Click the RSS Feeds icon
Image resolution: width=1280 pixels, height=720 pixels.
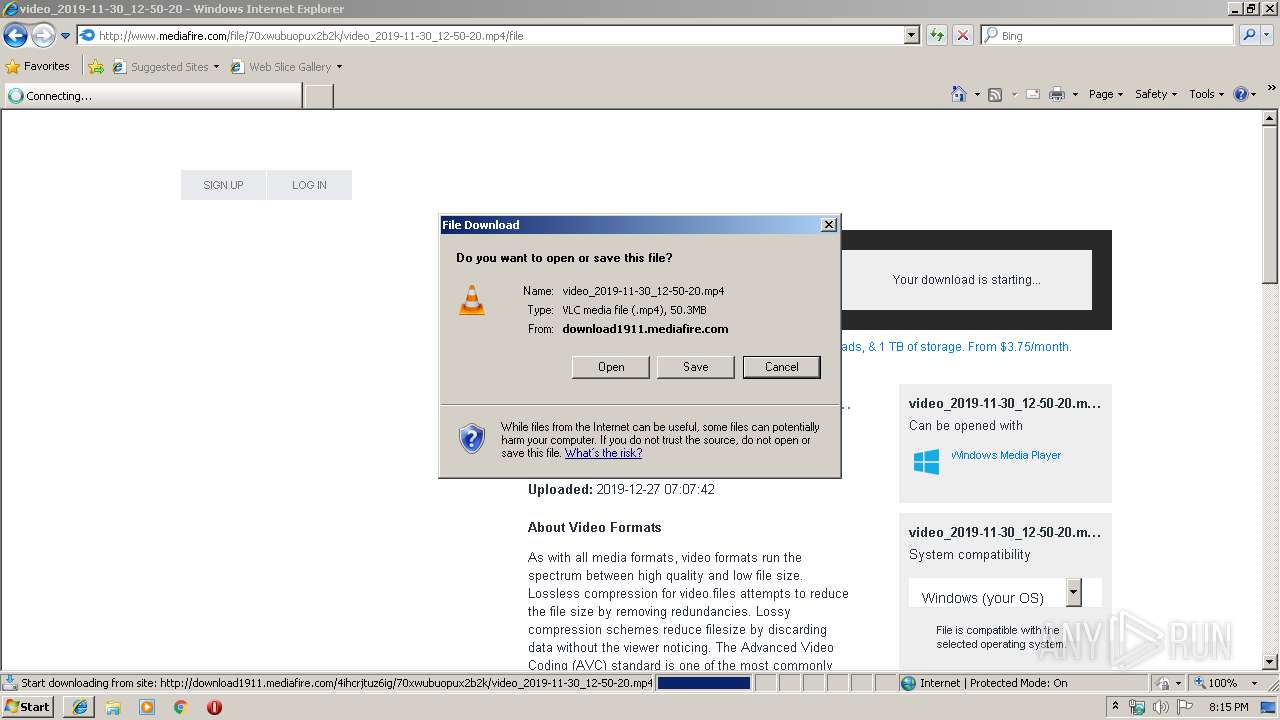[995, 94]
